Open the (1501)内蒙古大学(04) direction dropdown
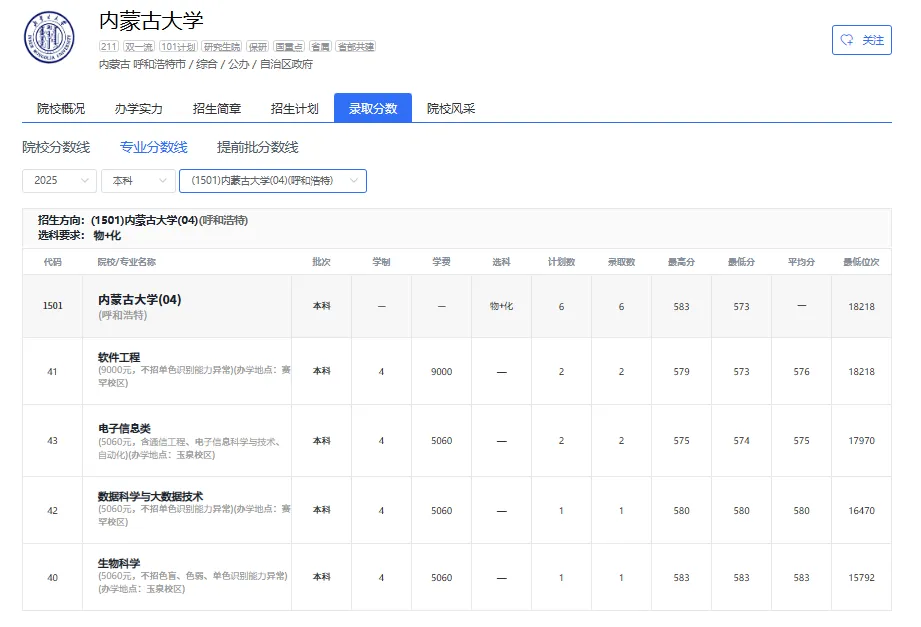Screen dimensions: 921x627 point(273,180)
